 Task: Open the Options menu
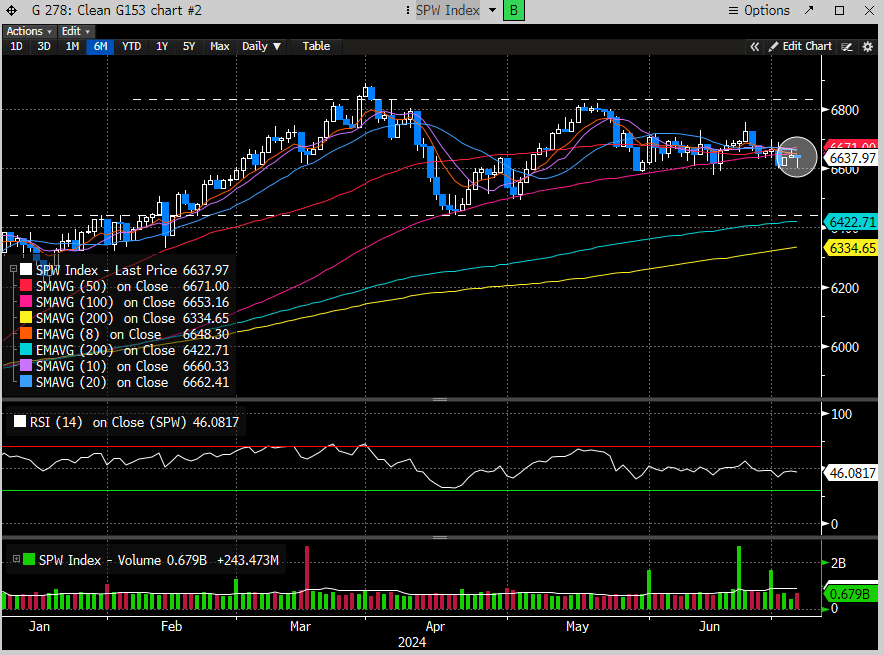(759, 10)
